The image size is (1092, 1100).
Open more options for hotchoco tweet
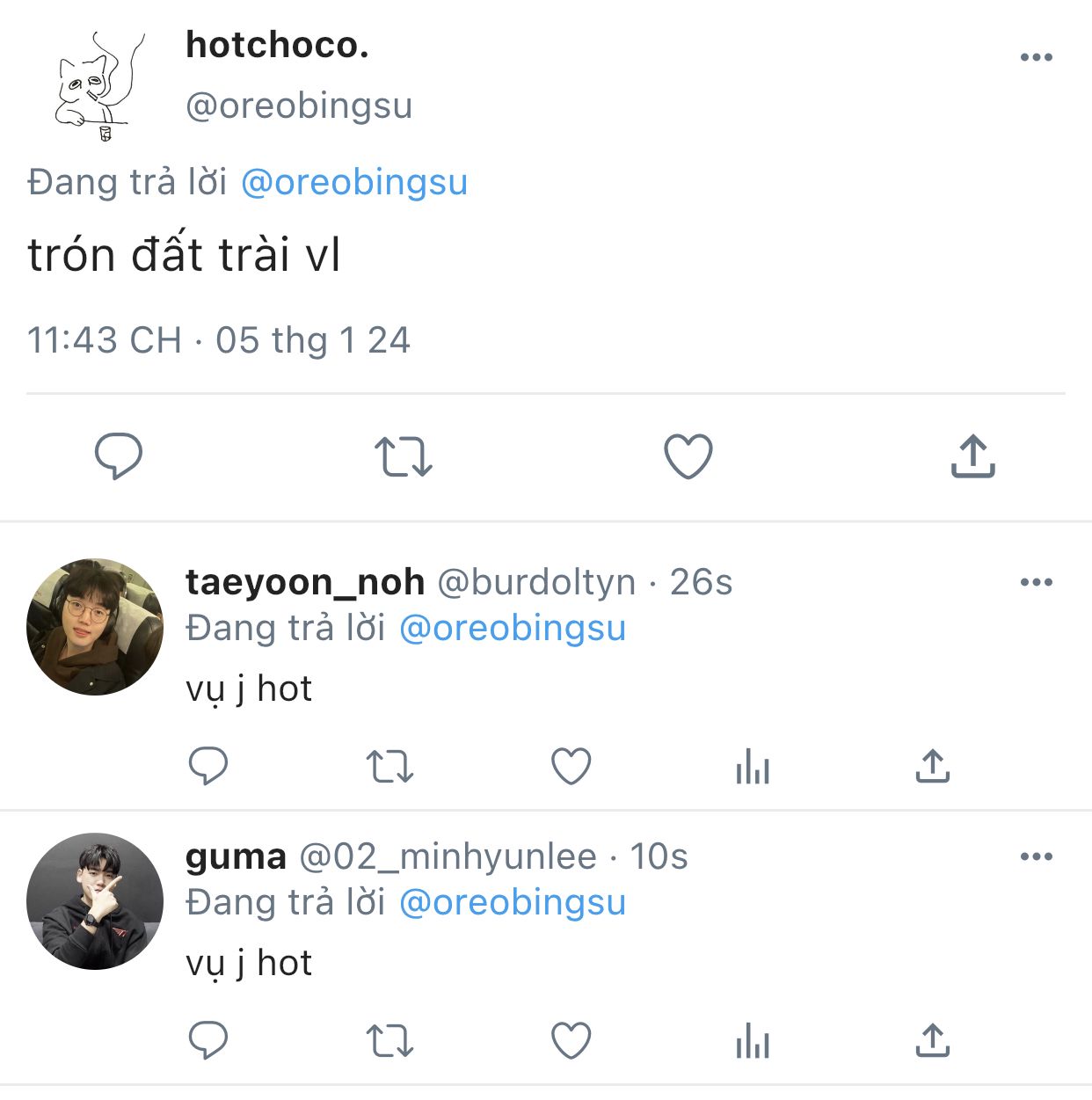tap(1037, 57)
